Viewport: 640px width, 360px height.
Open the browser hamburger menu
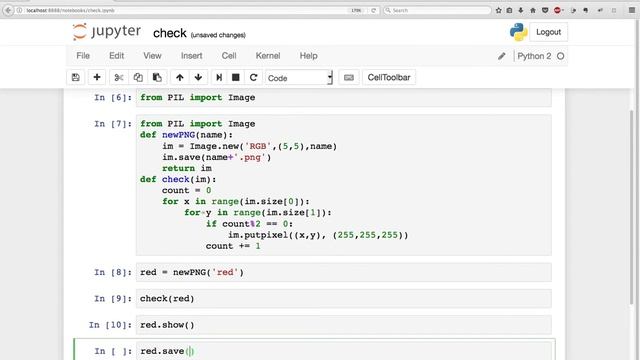[x=632, y=10]
